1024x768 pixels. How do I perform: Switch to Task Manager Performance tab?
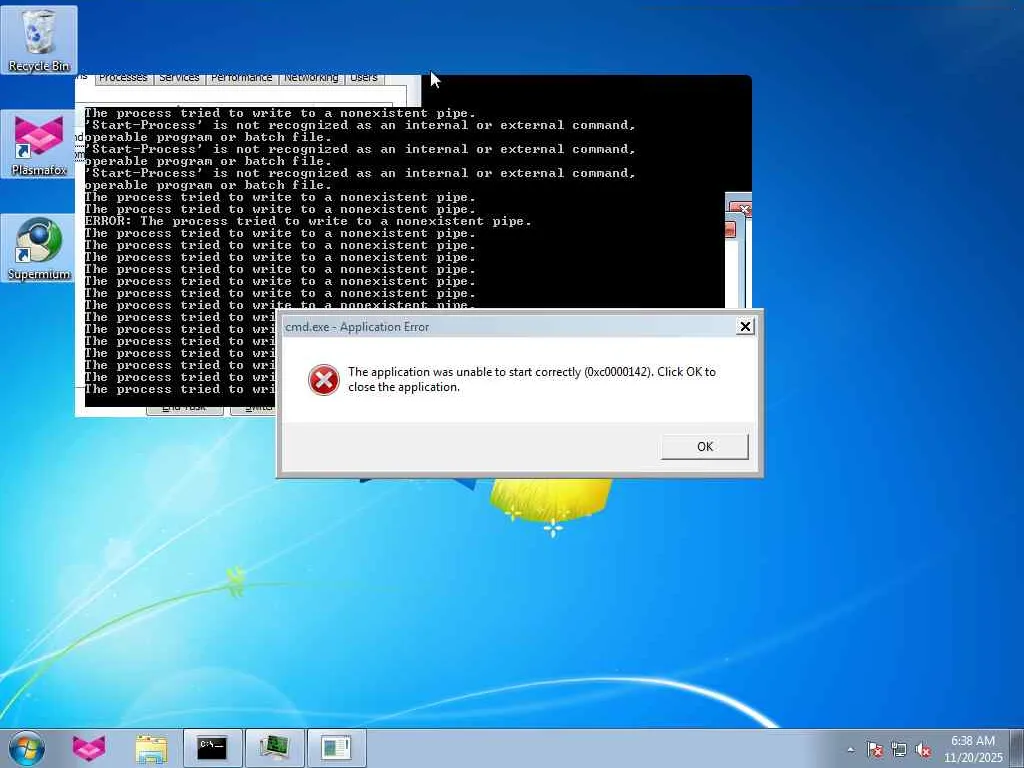pos(242,78)
